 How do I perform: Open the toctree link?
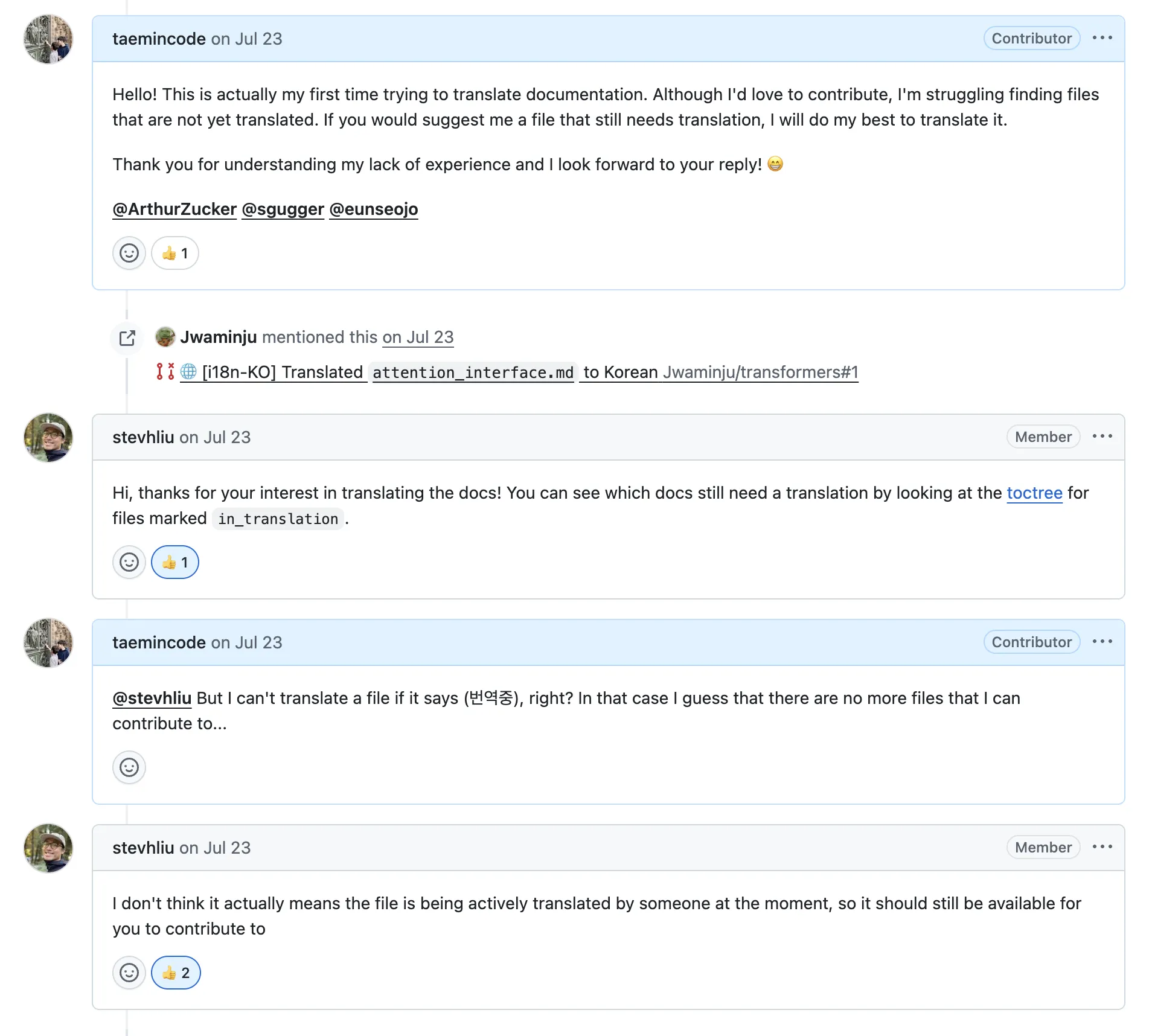coord(1034,493)
